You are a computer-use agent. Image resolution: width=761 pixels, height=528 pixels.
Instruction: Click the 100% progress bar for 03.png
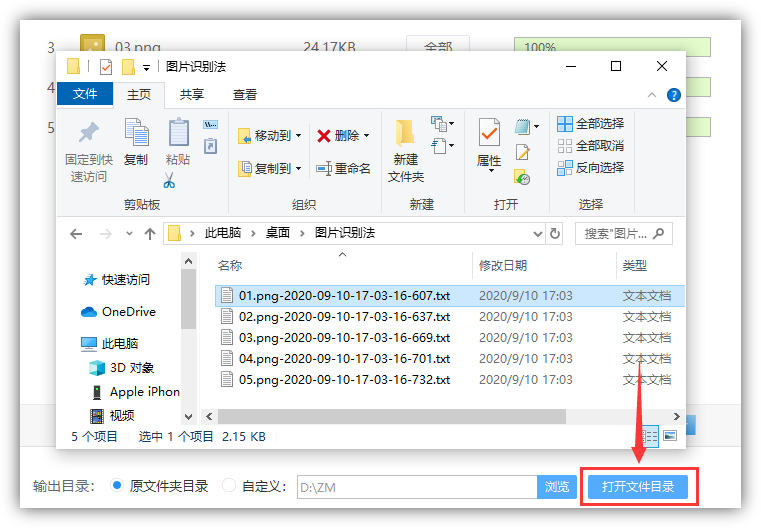tap(612, 47)
